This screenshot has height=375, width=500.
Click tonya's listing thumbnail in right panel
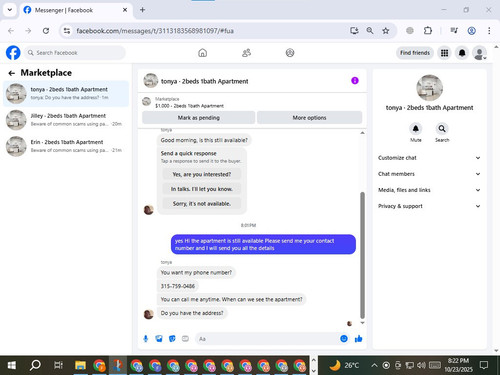point(429,88)
